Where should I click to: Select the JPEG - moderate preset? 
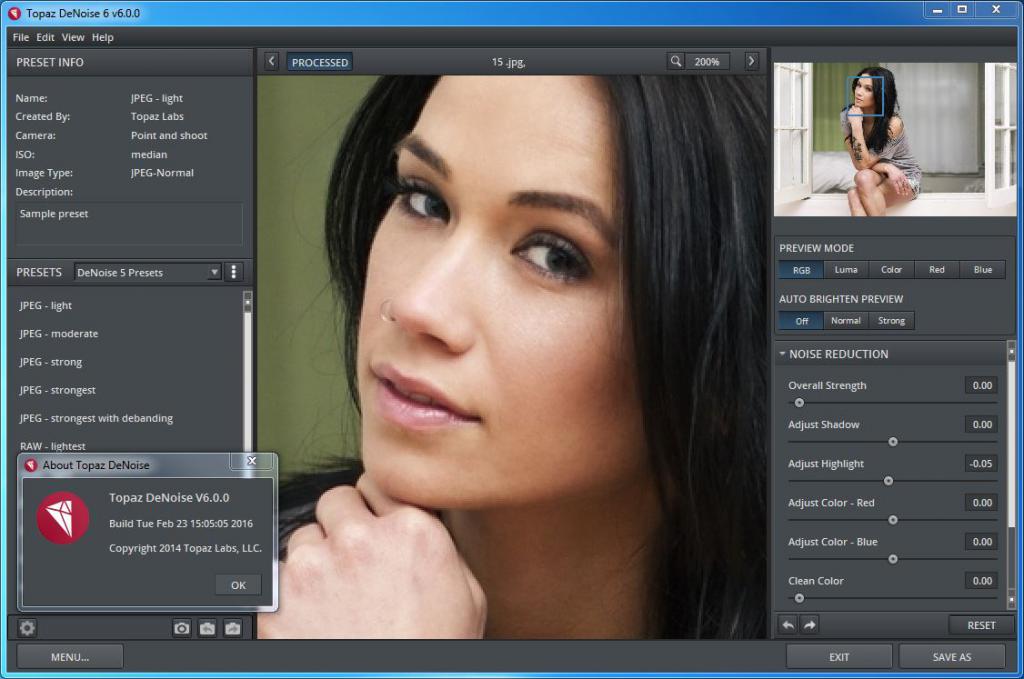pos(59,334)
